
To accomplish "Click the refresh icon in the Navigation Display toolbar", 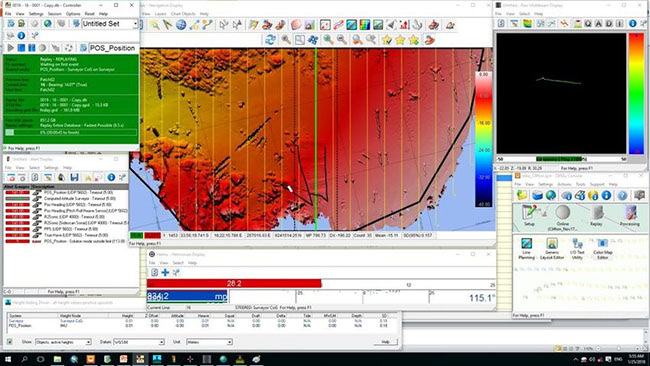I will (x=270, y=40).
